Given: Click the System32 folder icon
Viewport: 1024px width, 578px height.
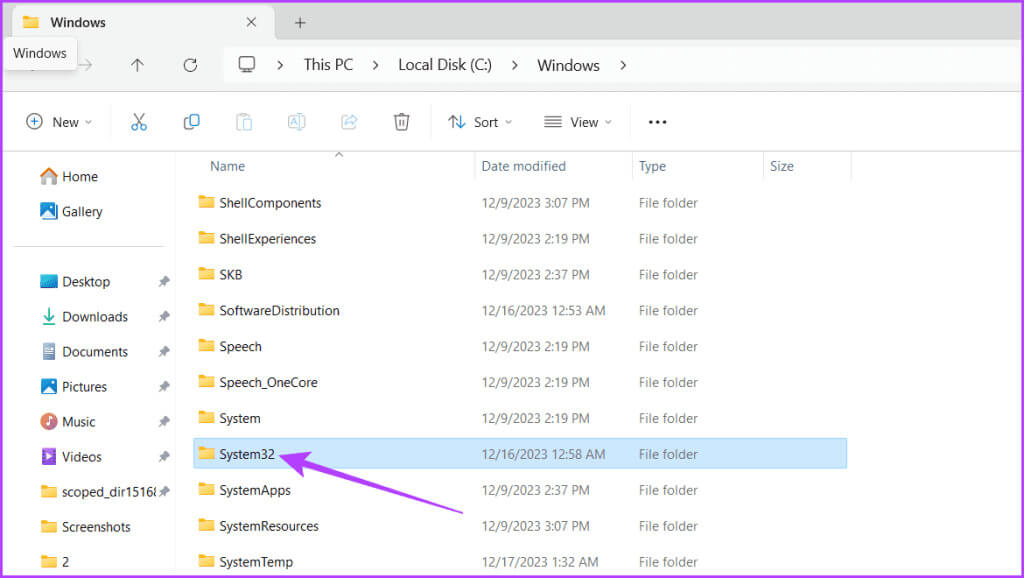Looking at the screenshot, I should click(x=206, y=453).
